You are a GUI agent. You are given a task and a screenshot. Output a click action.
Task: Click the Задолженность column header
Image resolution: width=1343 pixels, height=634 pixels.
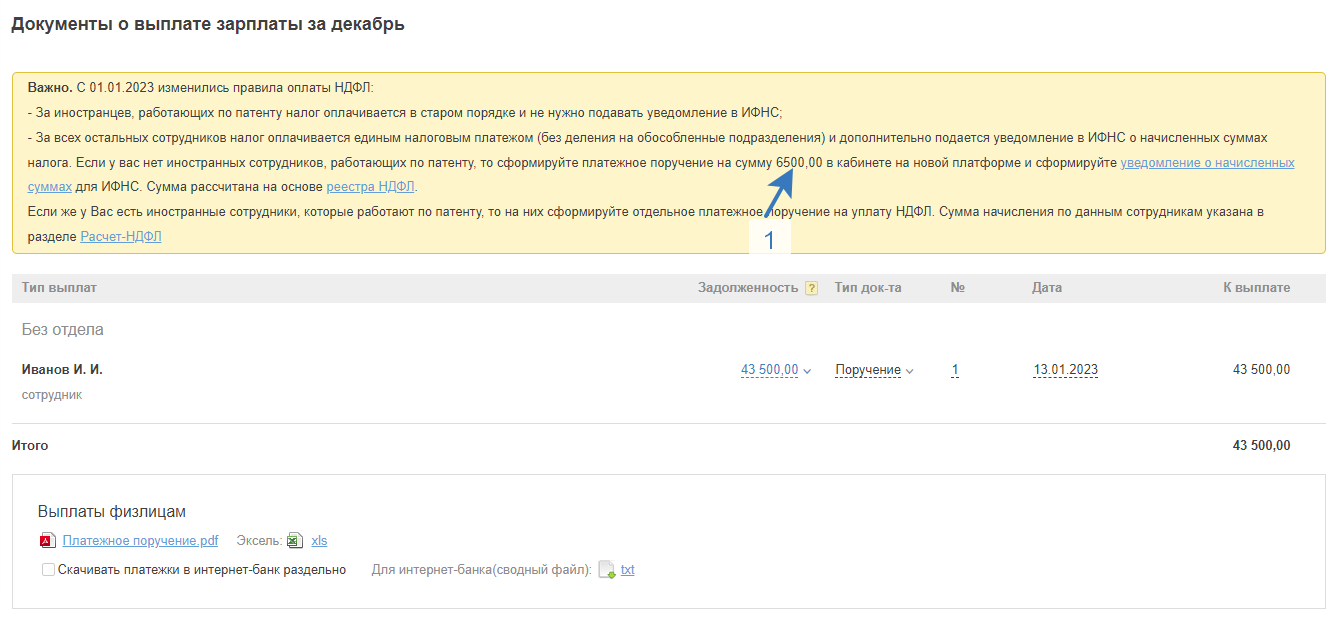point(748,288)
